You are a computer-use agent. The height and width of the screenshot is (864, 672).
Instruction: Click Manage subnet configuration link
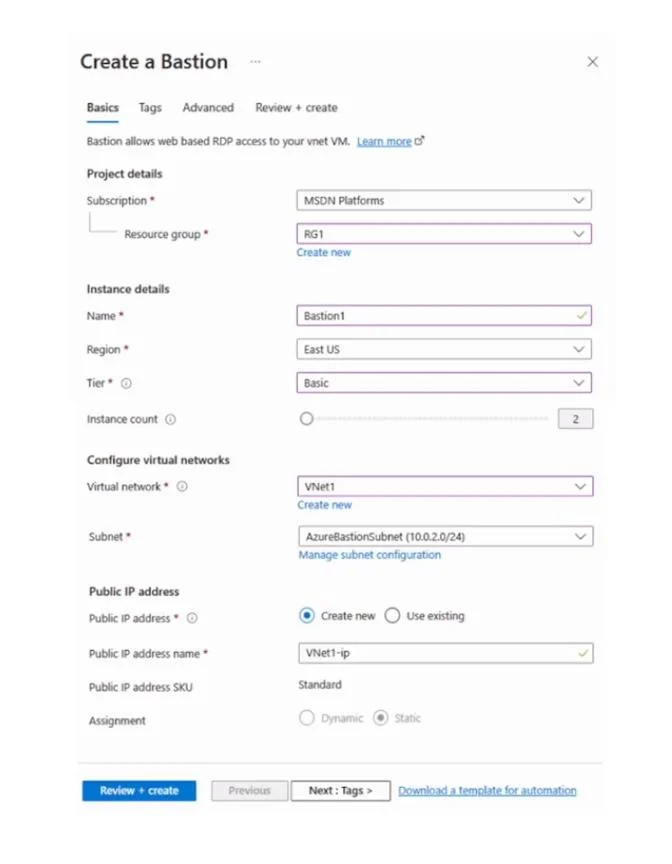[x=370, y=555]
